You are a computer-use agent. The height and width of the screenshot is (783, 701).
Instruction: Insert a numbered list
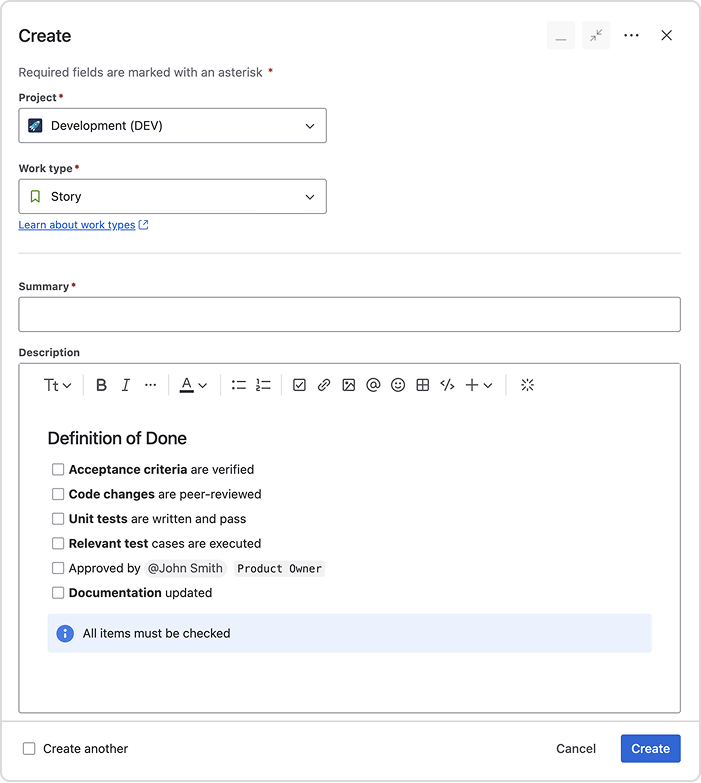263,385
